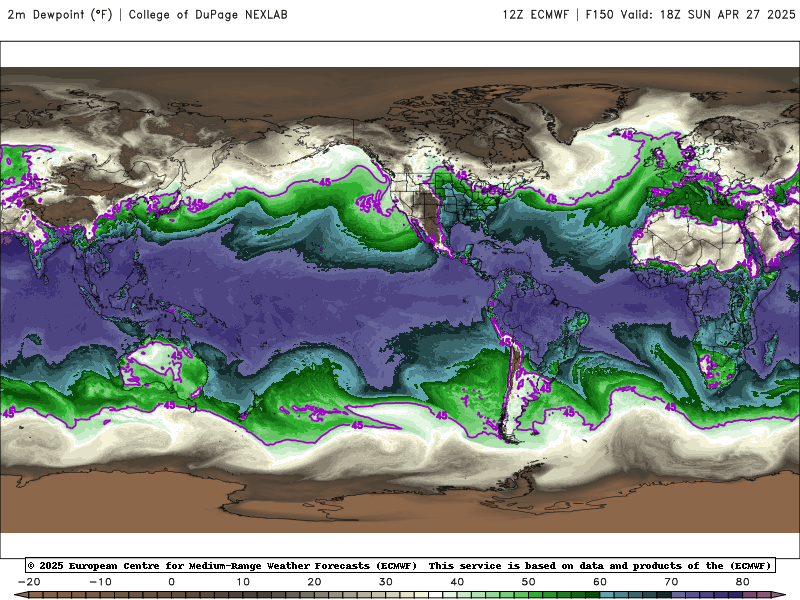Click the ECMWF copyright notice banner

tap(400, 565)
